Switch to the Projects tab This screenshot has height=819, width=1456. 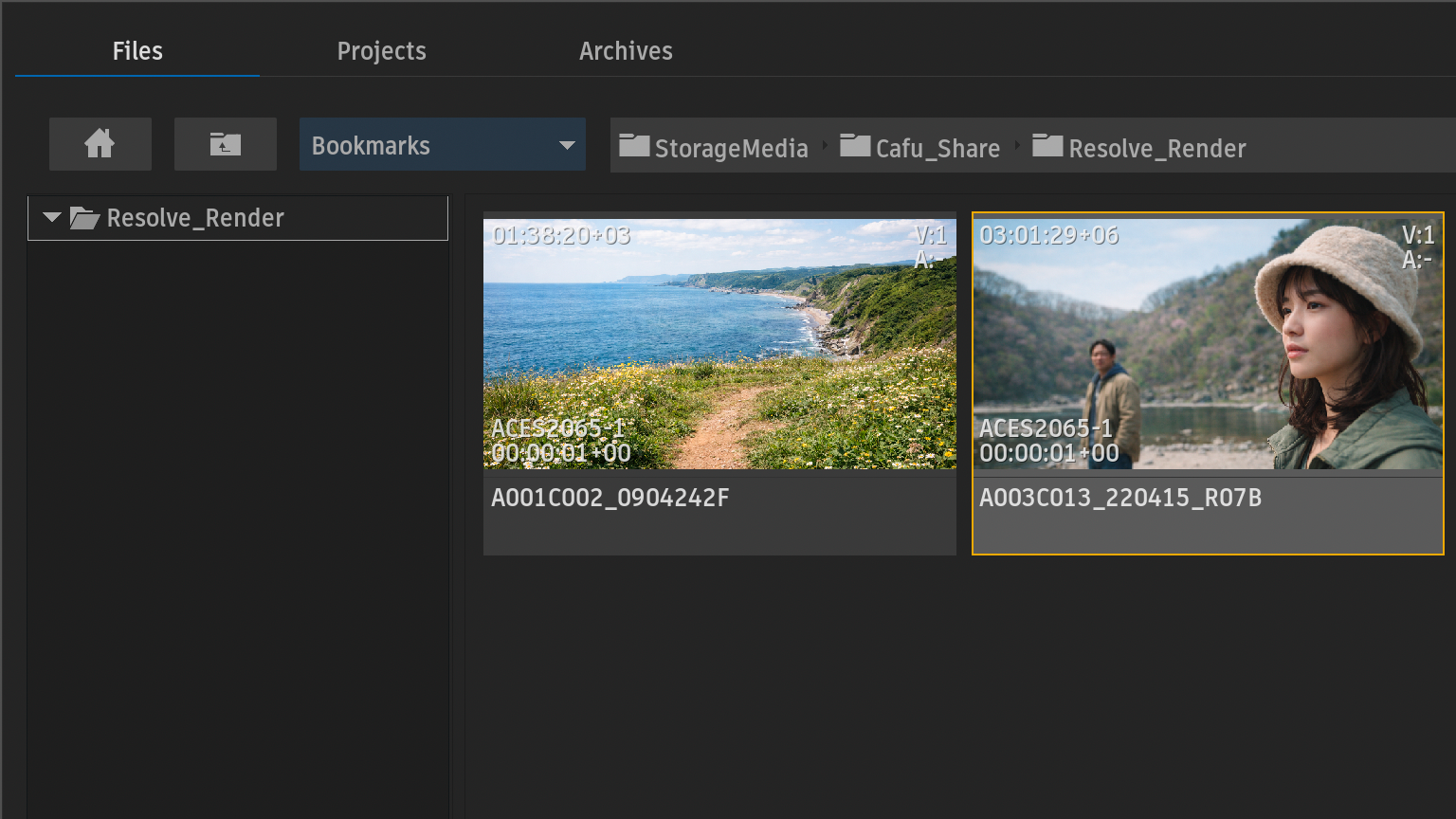pos(381,51)
